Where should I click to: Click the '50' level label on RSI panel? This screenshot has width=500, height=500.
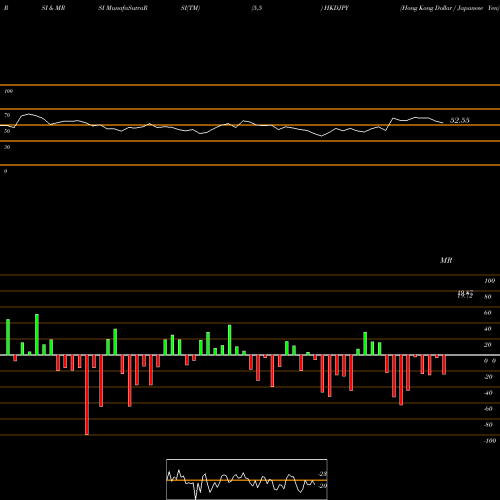coord(7,131)
